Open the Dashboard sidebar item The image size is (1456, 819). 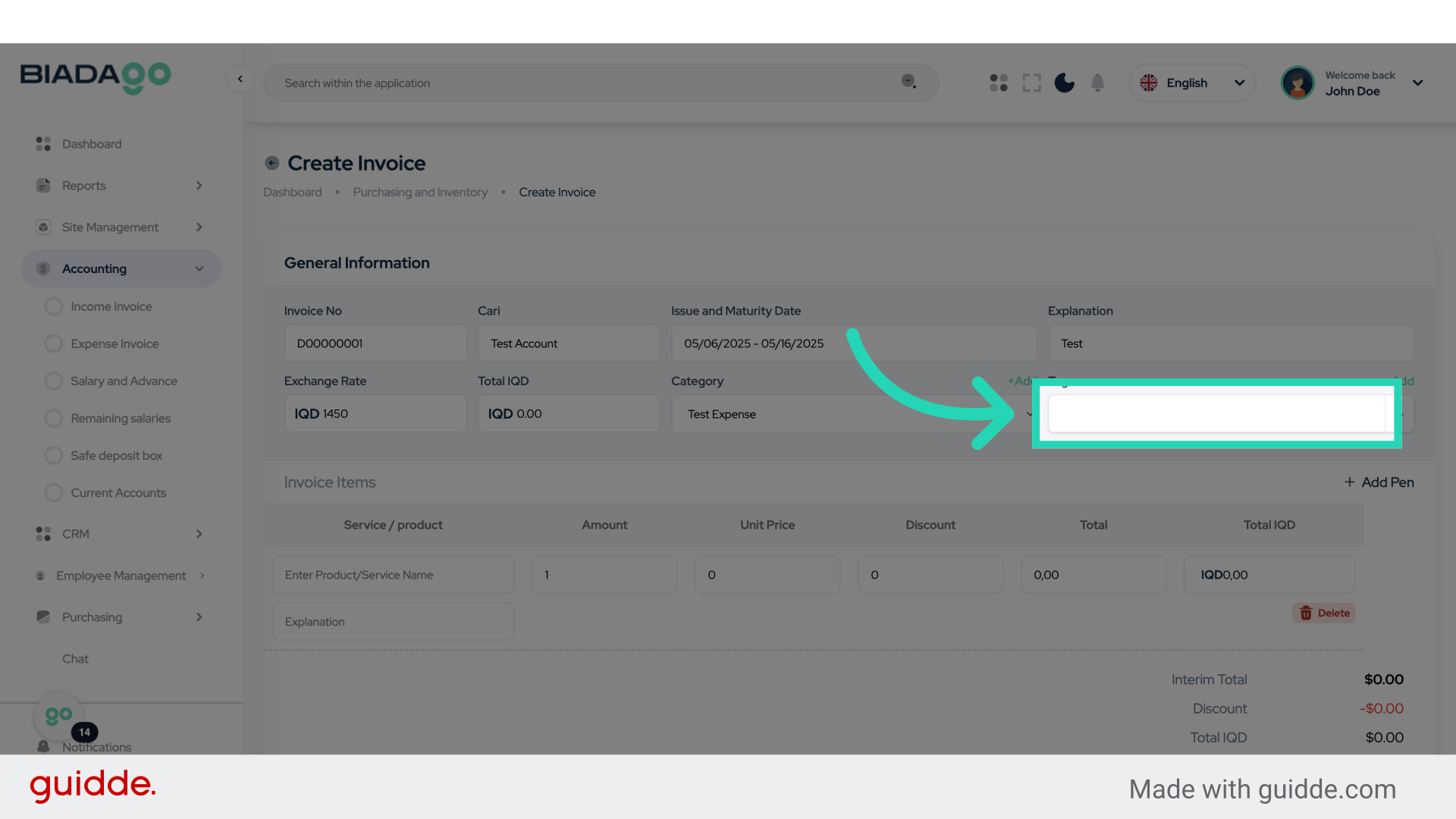point(91,144)
